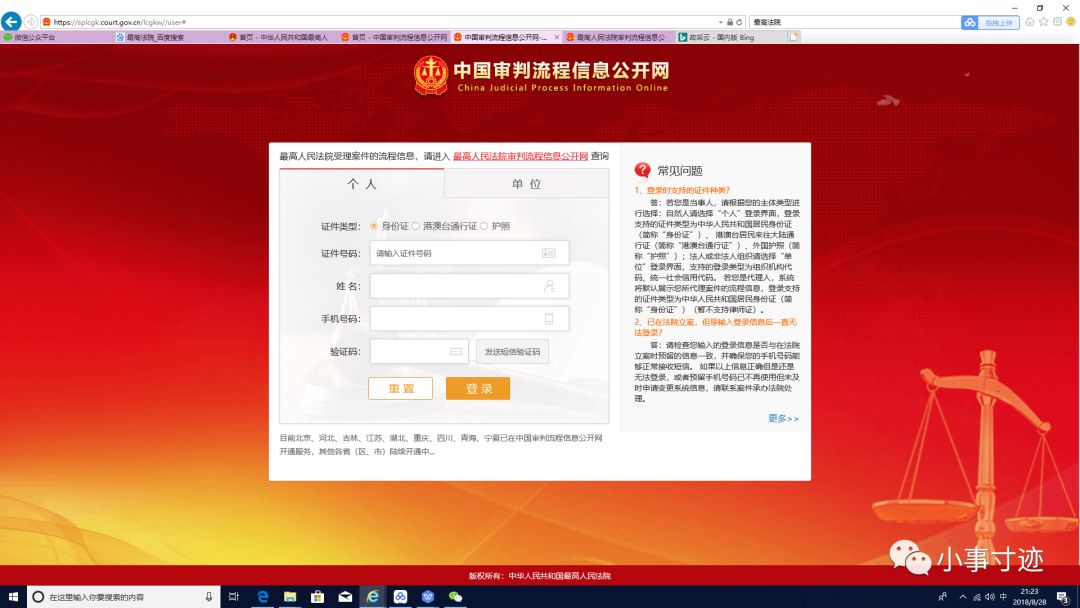This screenshot has height=608, width=1080.
Task: Switch to the 首页 - 中华人民共和国最高人 tab
Action: coord(281,37)
